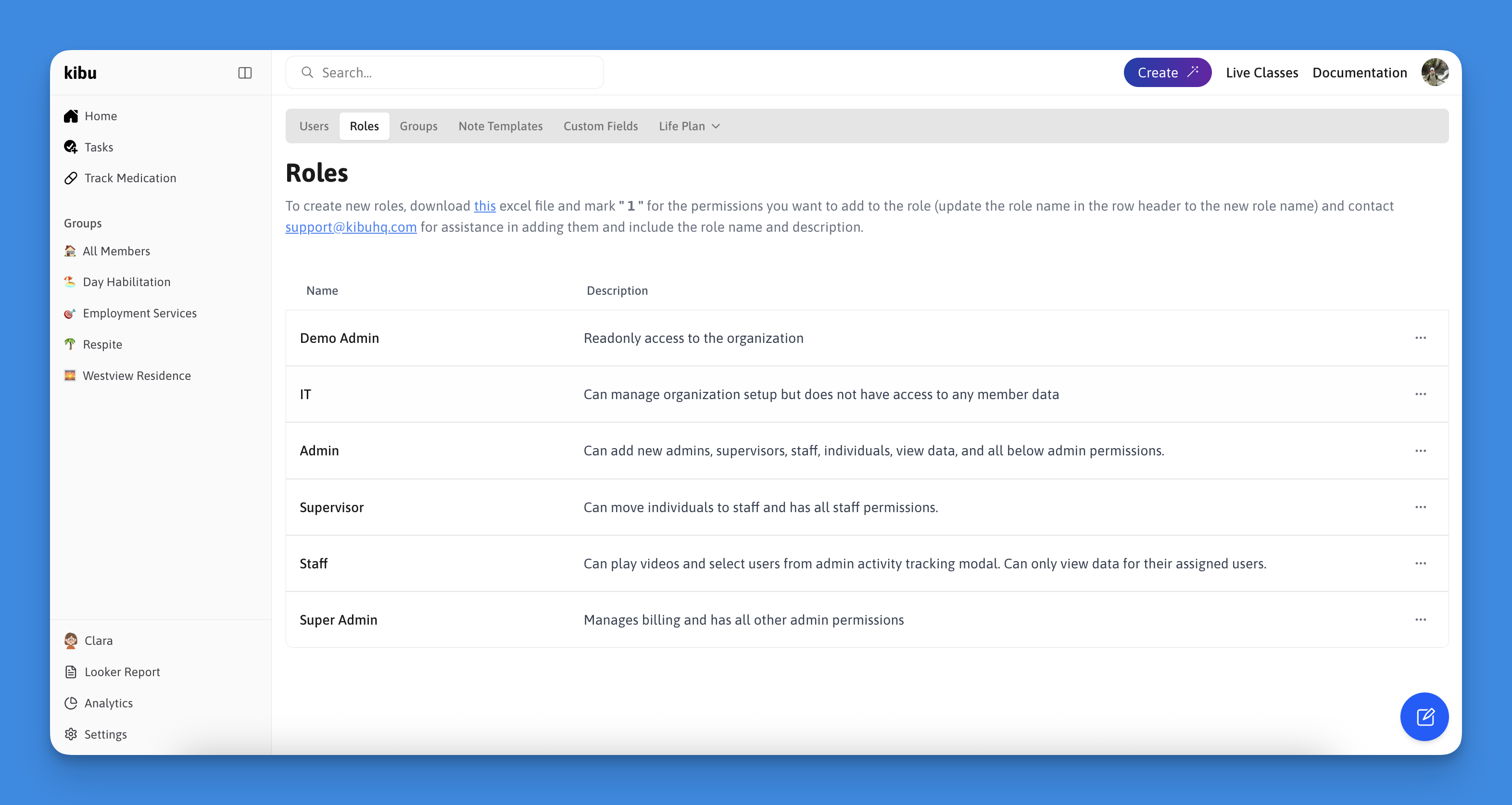Open Analytics pie chart icon

[70, 703]
